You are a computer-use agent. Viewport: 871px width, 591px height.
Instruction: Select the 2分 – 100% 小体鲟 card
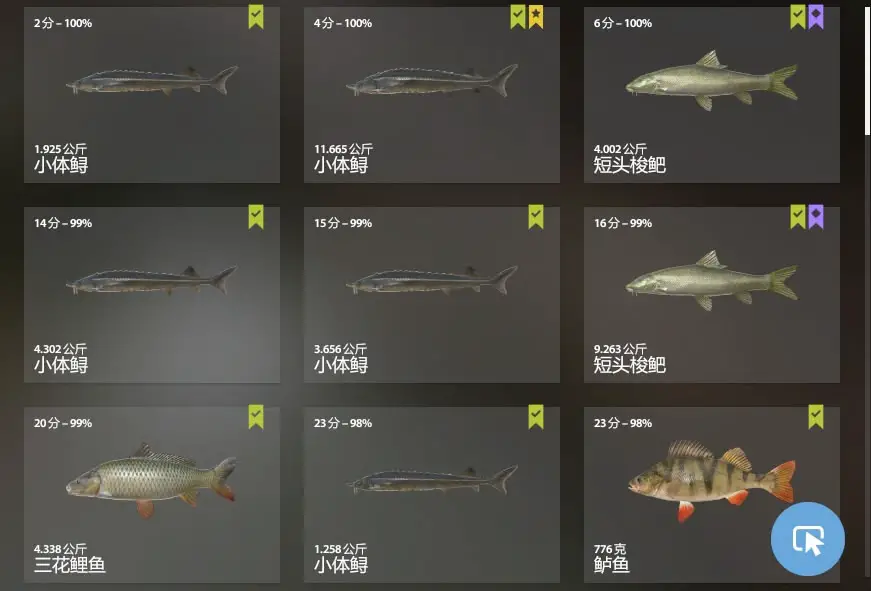click(x=152, y=95)
